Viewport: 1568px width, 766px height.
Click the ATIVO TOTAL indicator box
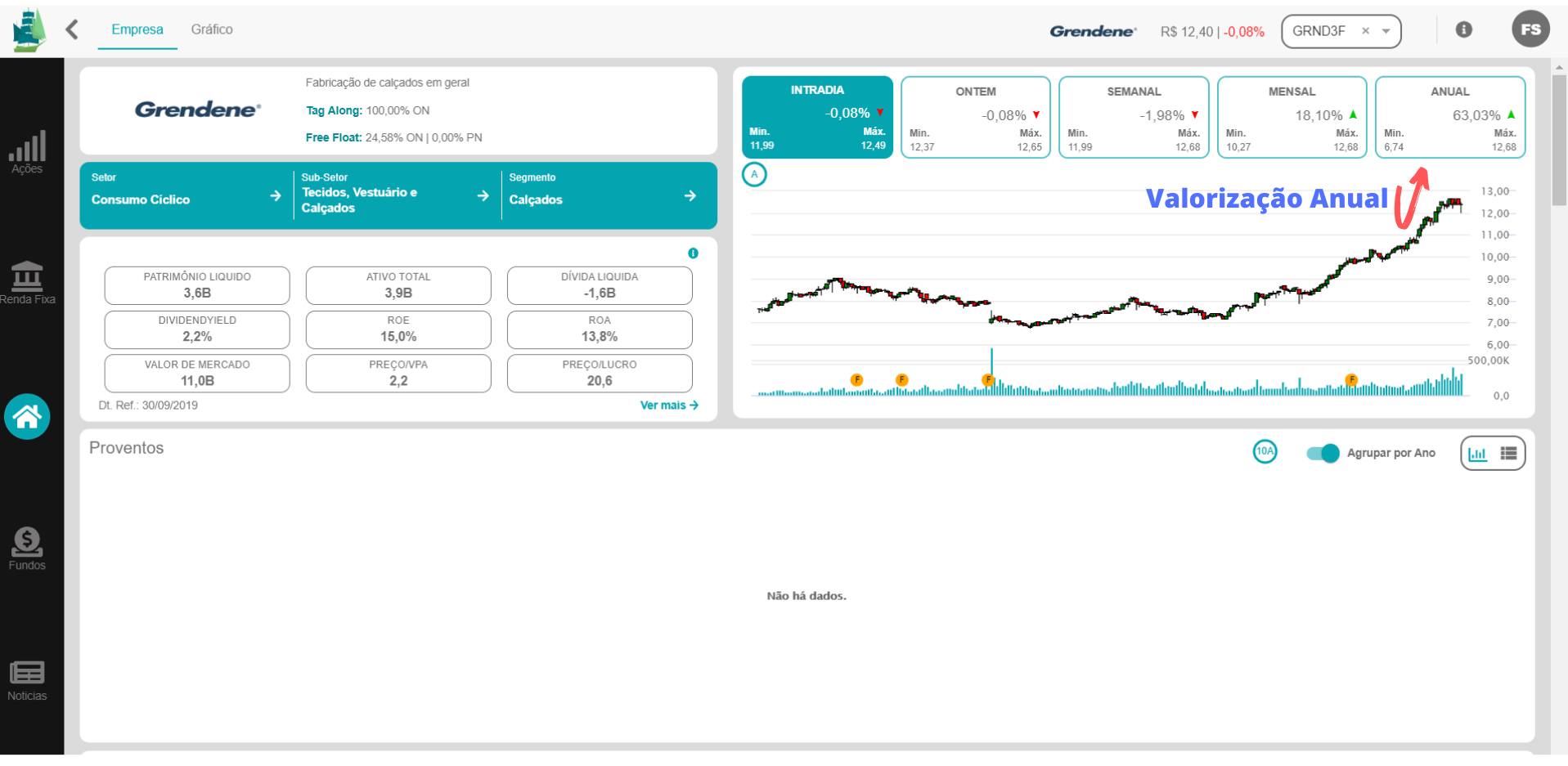[x=398, y=285]
